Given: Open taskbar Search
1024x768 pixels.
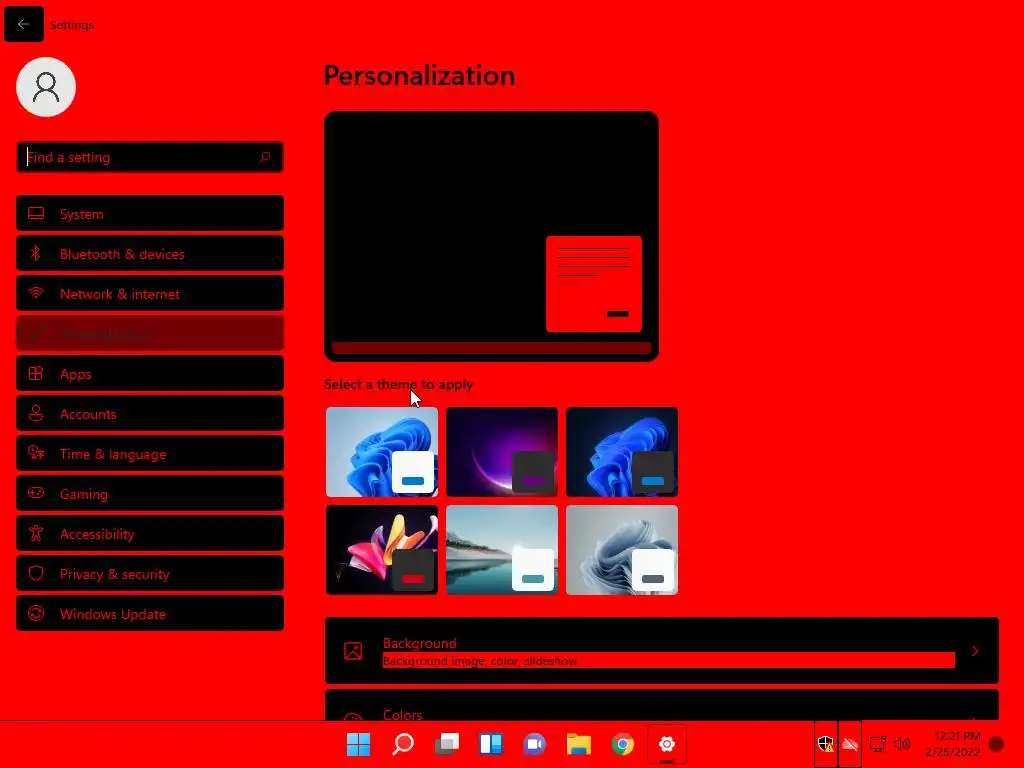Looking at the screenshot, I should (403, 744).
